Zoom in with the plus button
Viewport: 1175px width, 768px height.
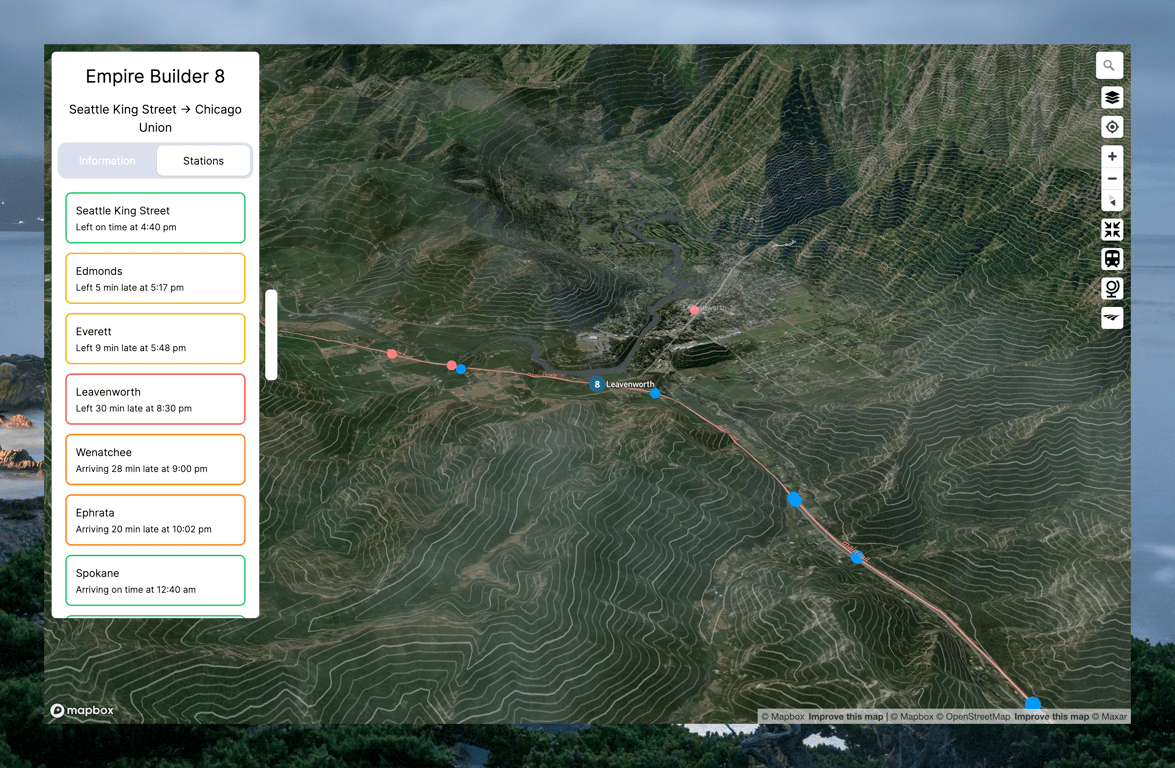(x=1112, y=157)
